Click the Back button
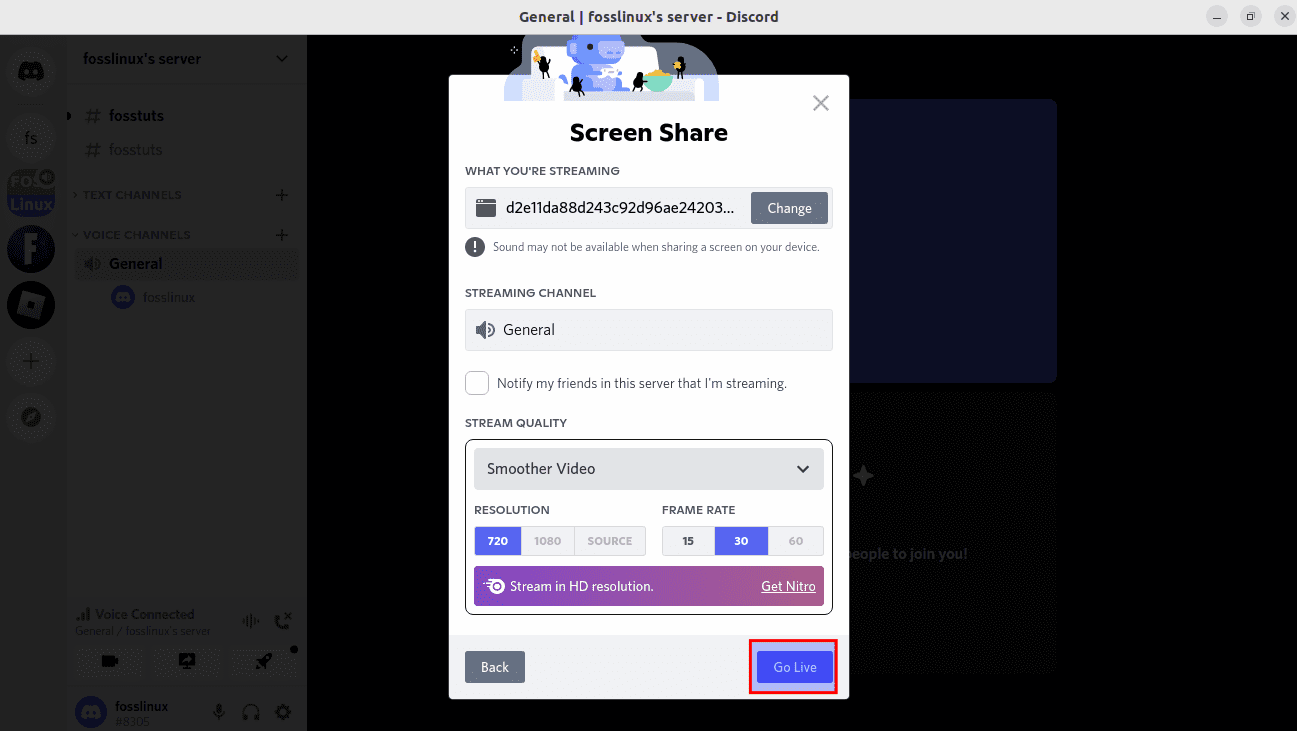Screen dimensions: 1297x731 point(495,667)
